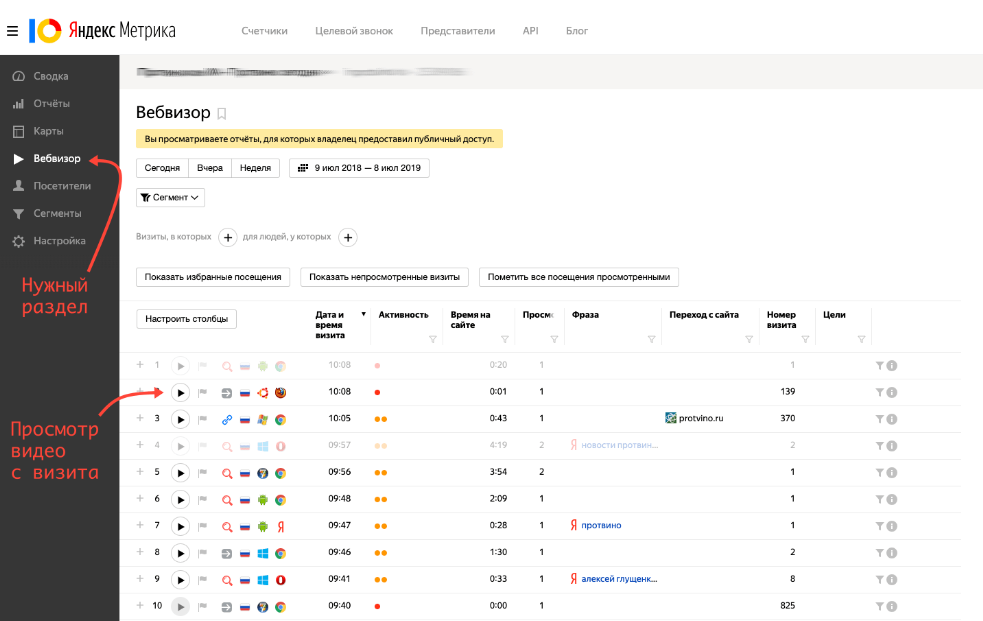Show info for visit number 139
This screenshot has width=983, height=621.
point(892,392)
